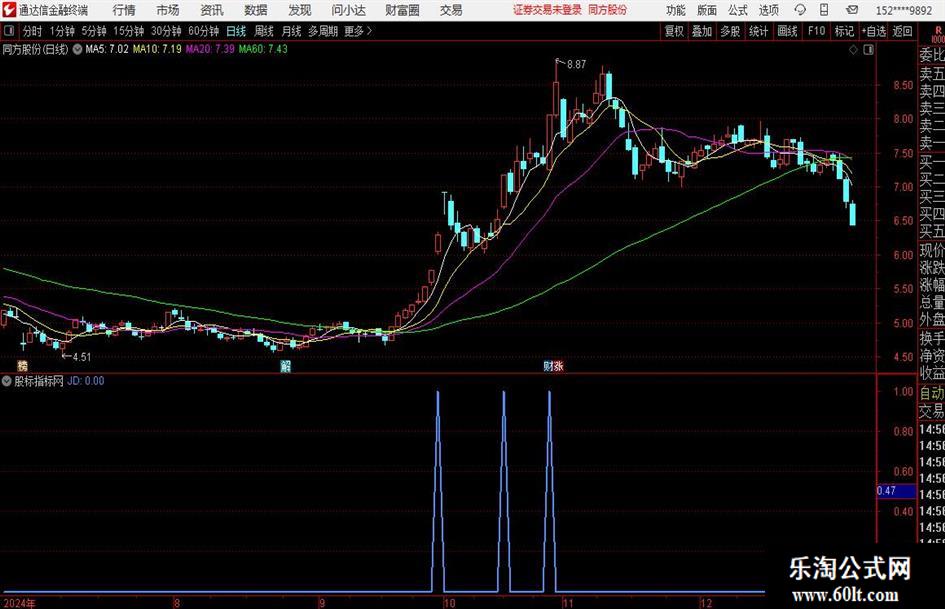Click the Tongdaxin app logo icon
Image resolution: width=945 pixels, height=609 pixels.
click(9, 10)
